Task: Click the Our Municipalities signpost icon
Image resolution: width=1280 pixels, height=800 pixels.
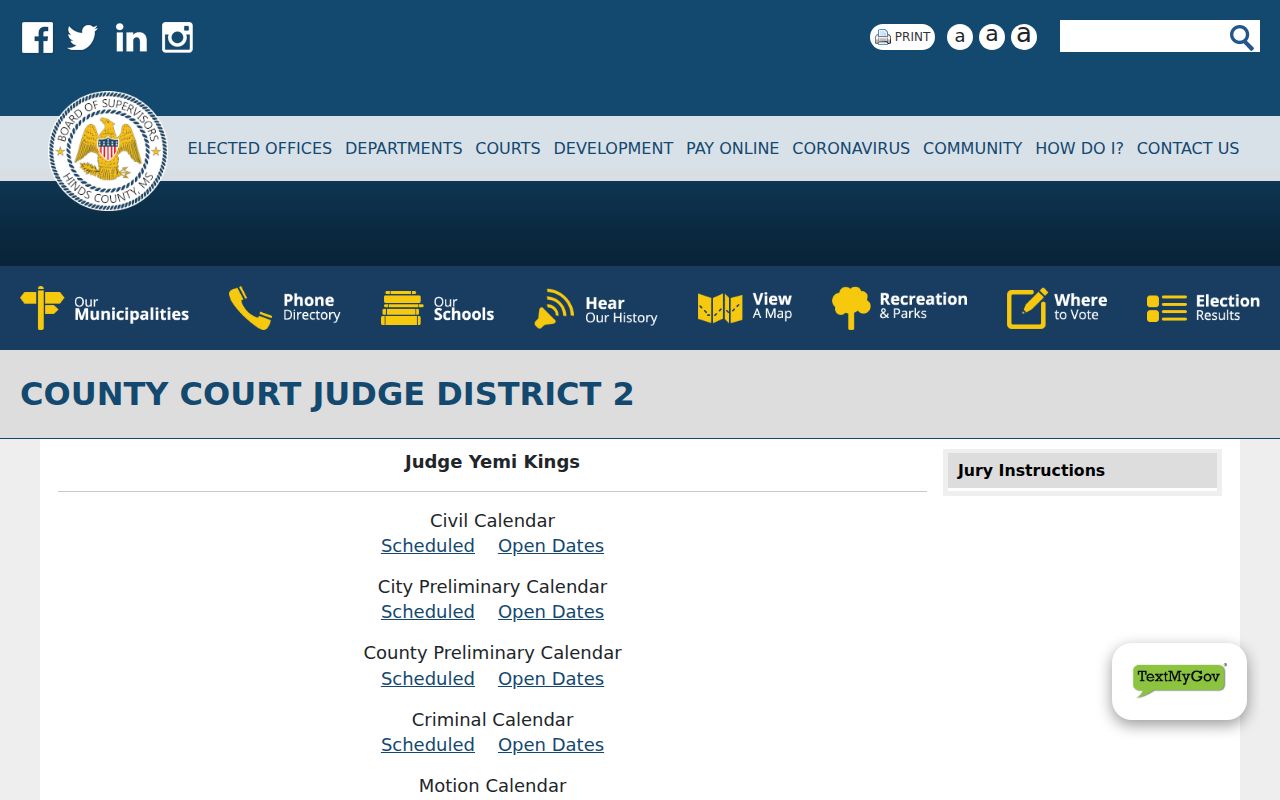Action: coord(42,307)
